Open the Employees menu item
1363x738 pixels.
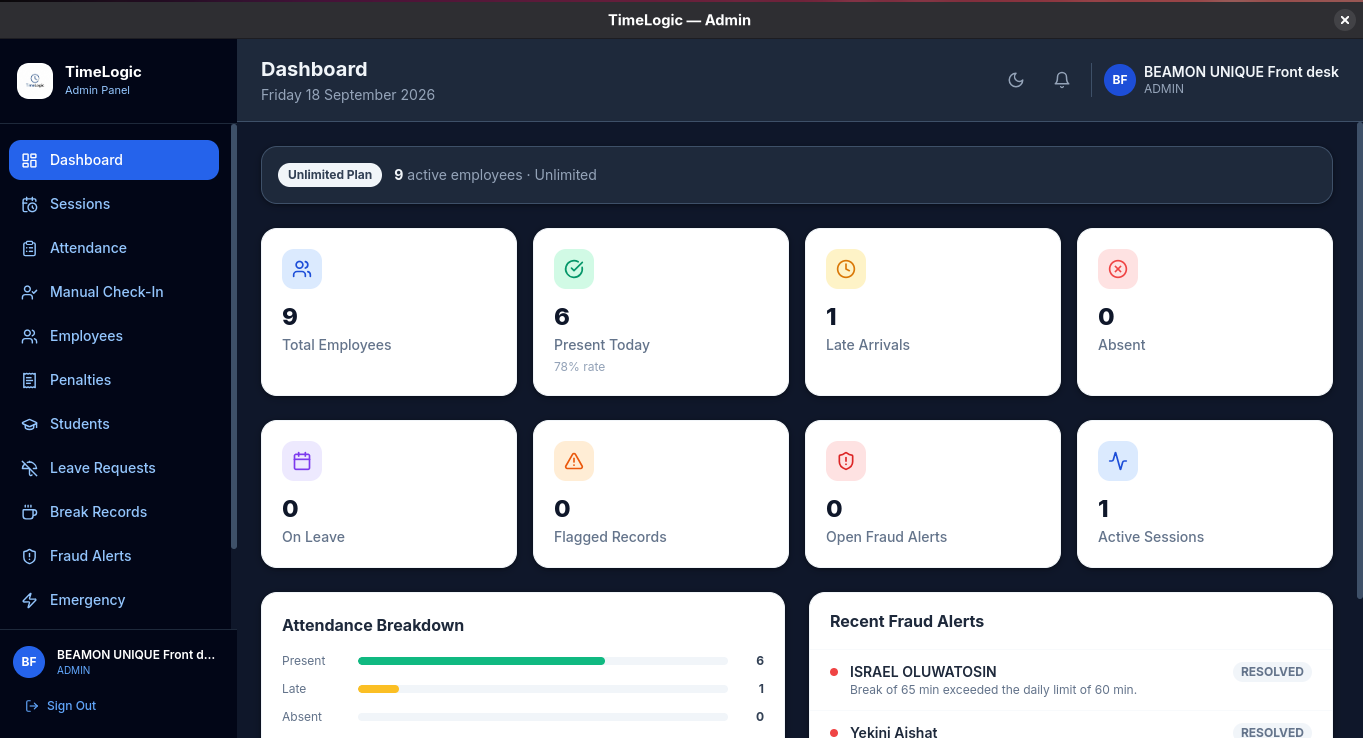pyautogui.click(x=114, y=336)
